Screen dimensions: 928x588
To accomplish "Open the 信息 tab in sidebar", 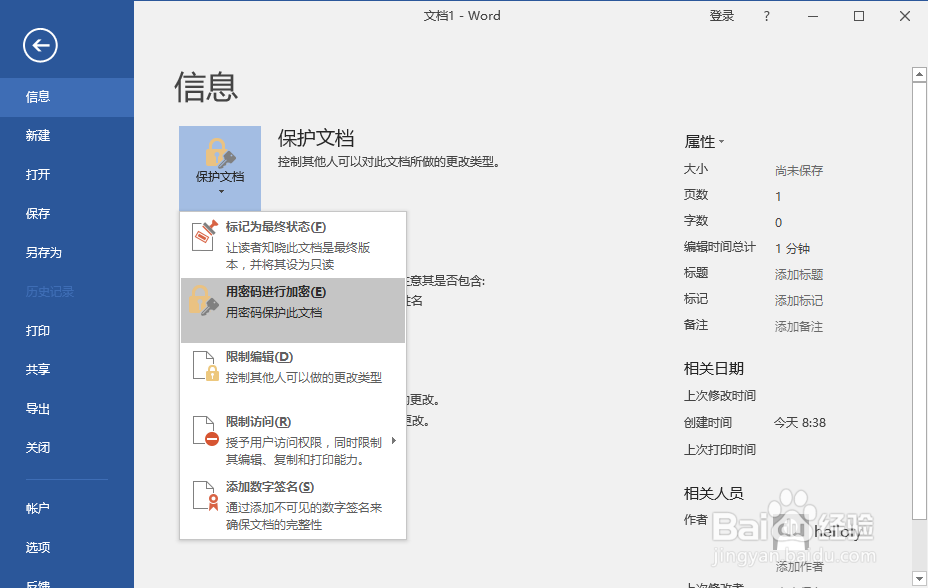I will [67, 97].
